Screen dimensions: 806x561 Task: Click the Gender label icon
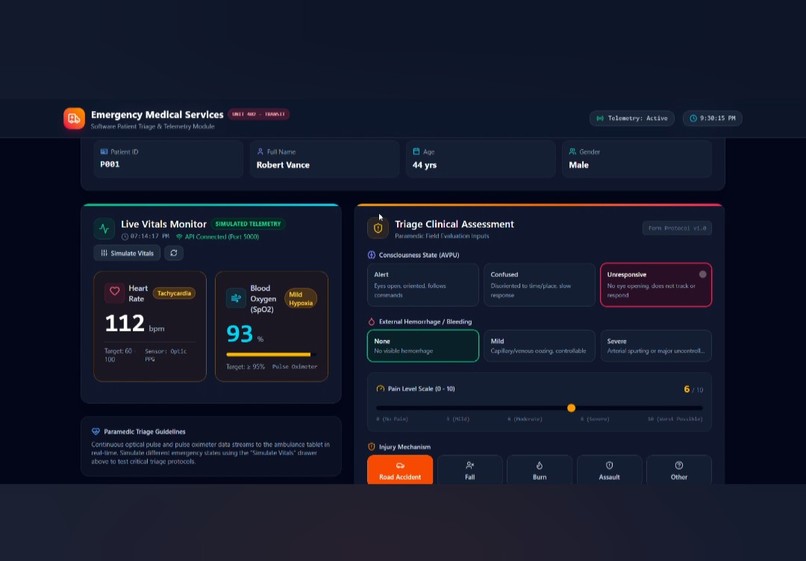pos(573,152)
